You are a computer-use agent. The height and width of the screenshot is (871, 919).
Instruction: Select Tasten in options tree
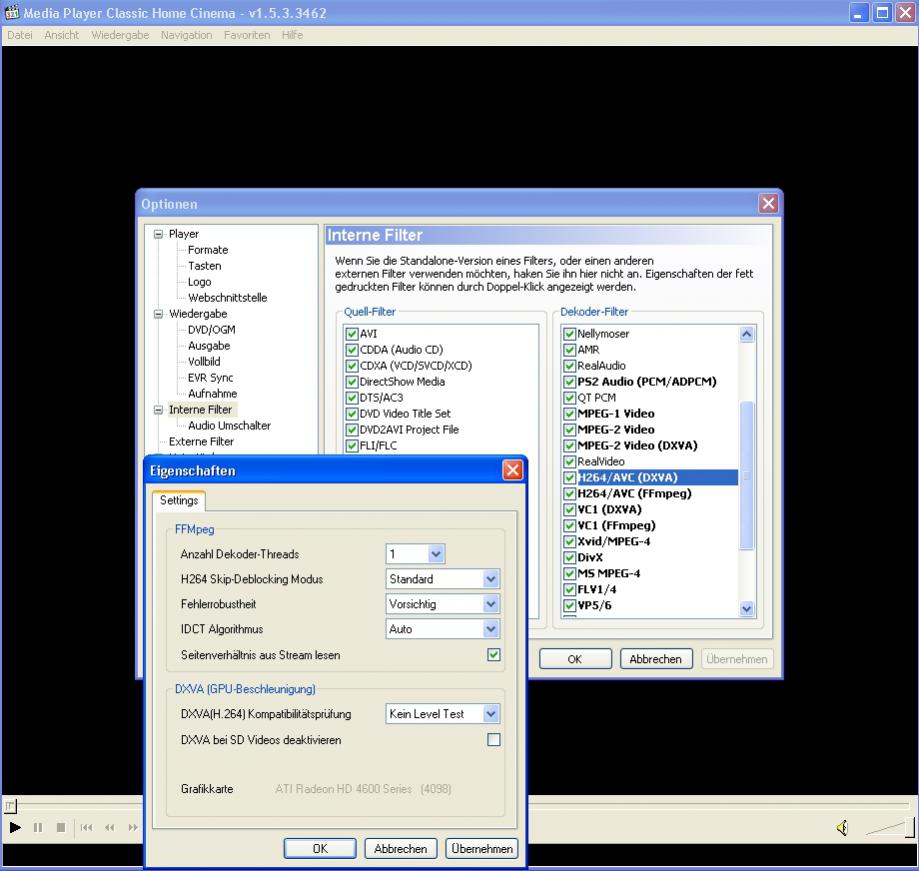205,266
